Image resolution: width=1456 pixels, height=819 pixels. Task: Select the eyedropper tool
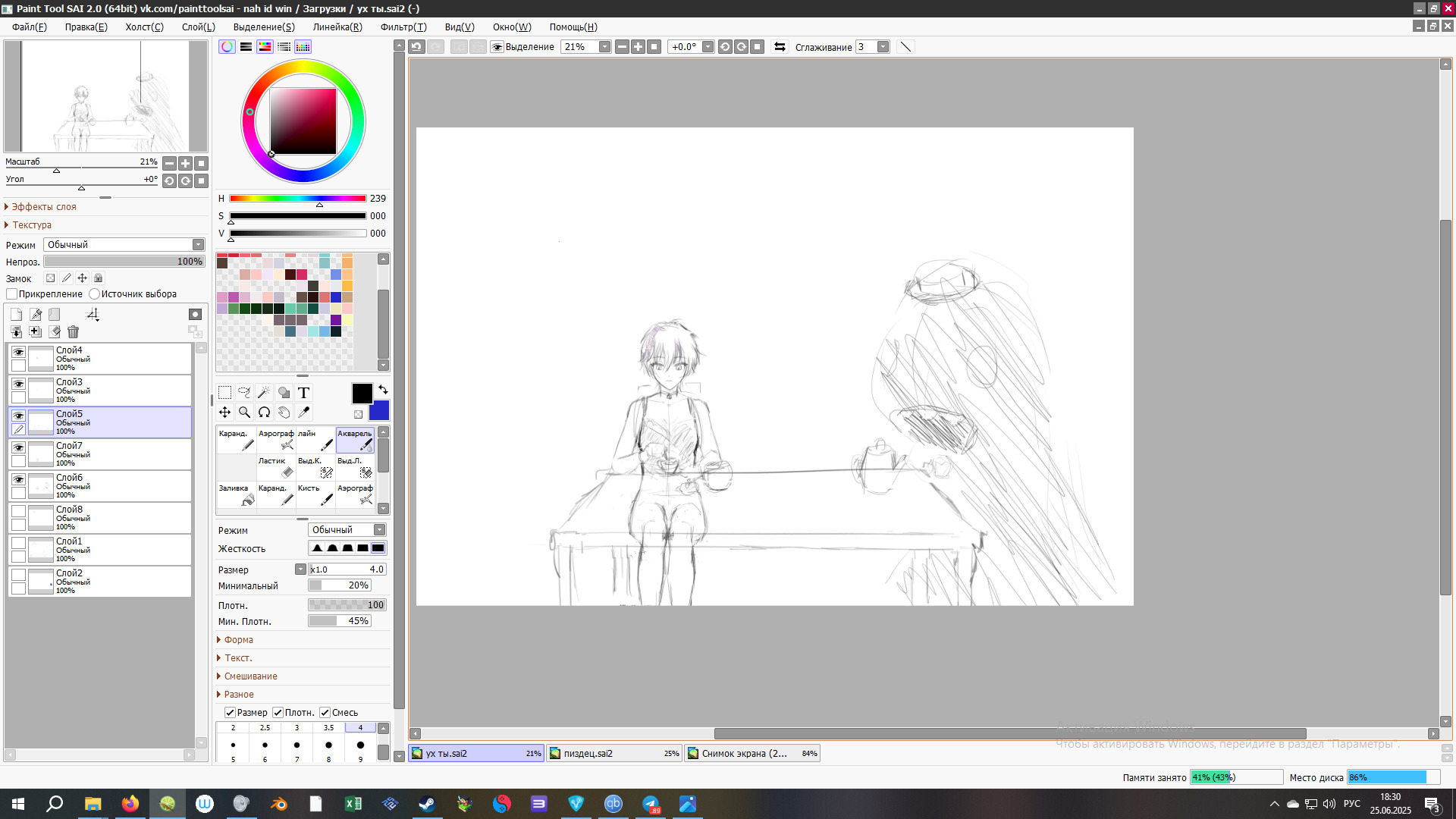pyautogui.click(x=303, y=413)
